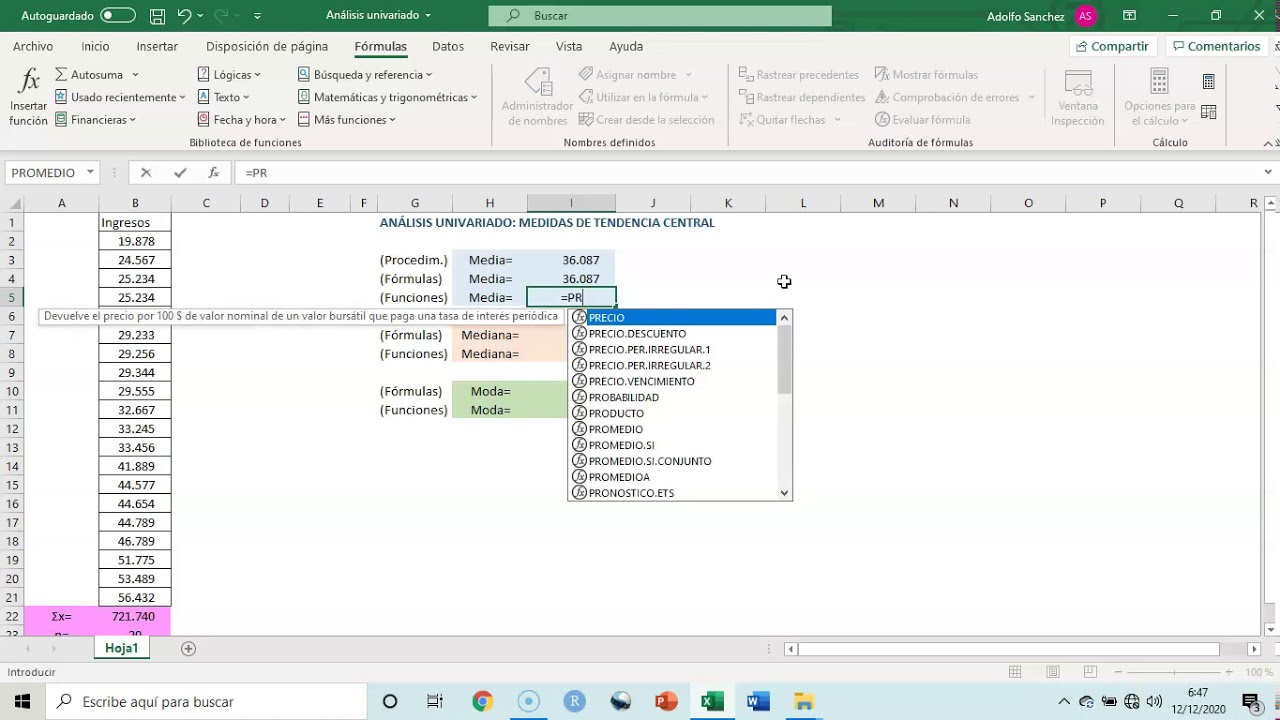Select column M header
The width and height of the screenshot is (1280, 720).
[x=878, y=203]
